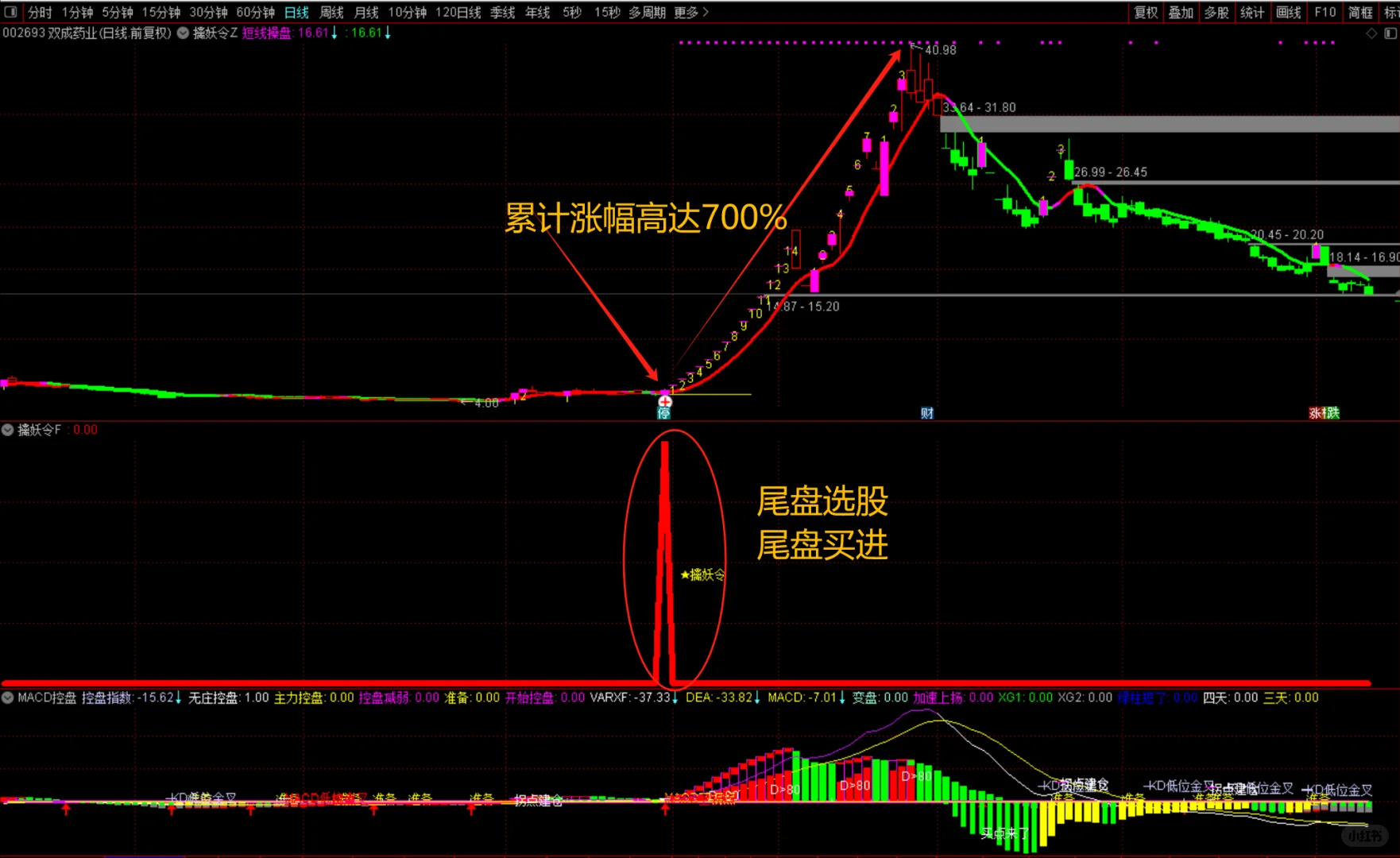Viewport: 1400px width, 858px height.
Task: Select the 10分钟 period tab
Action: [407, 12]
